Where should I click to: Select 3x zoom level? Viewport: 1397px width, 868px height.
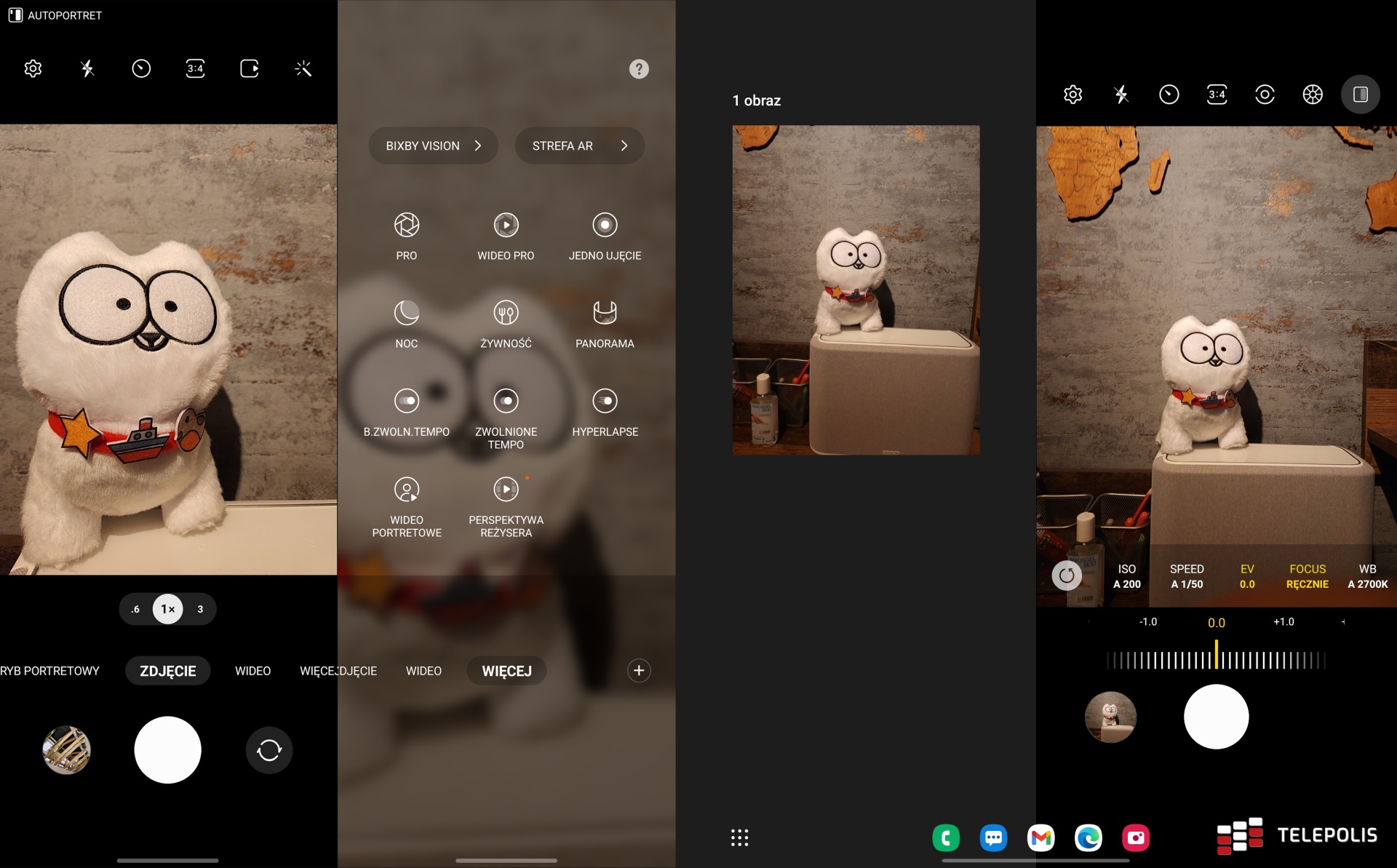pos(200,610)
